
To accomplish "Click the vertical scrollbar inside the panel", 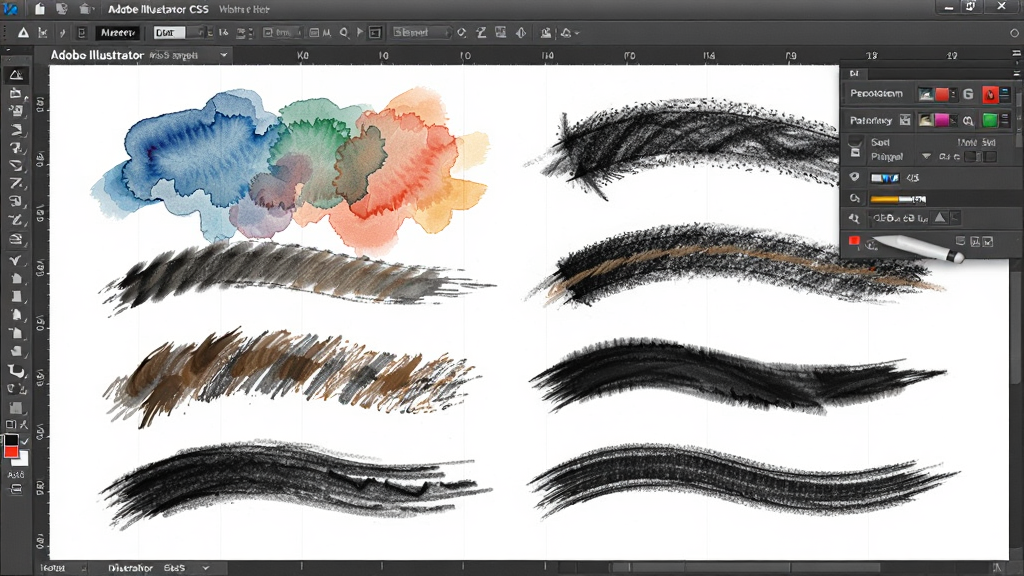I will pyautogui.click(x=1019, y=121).
